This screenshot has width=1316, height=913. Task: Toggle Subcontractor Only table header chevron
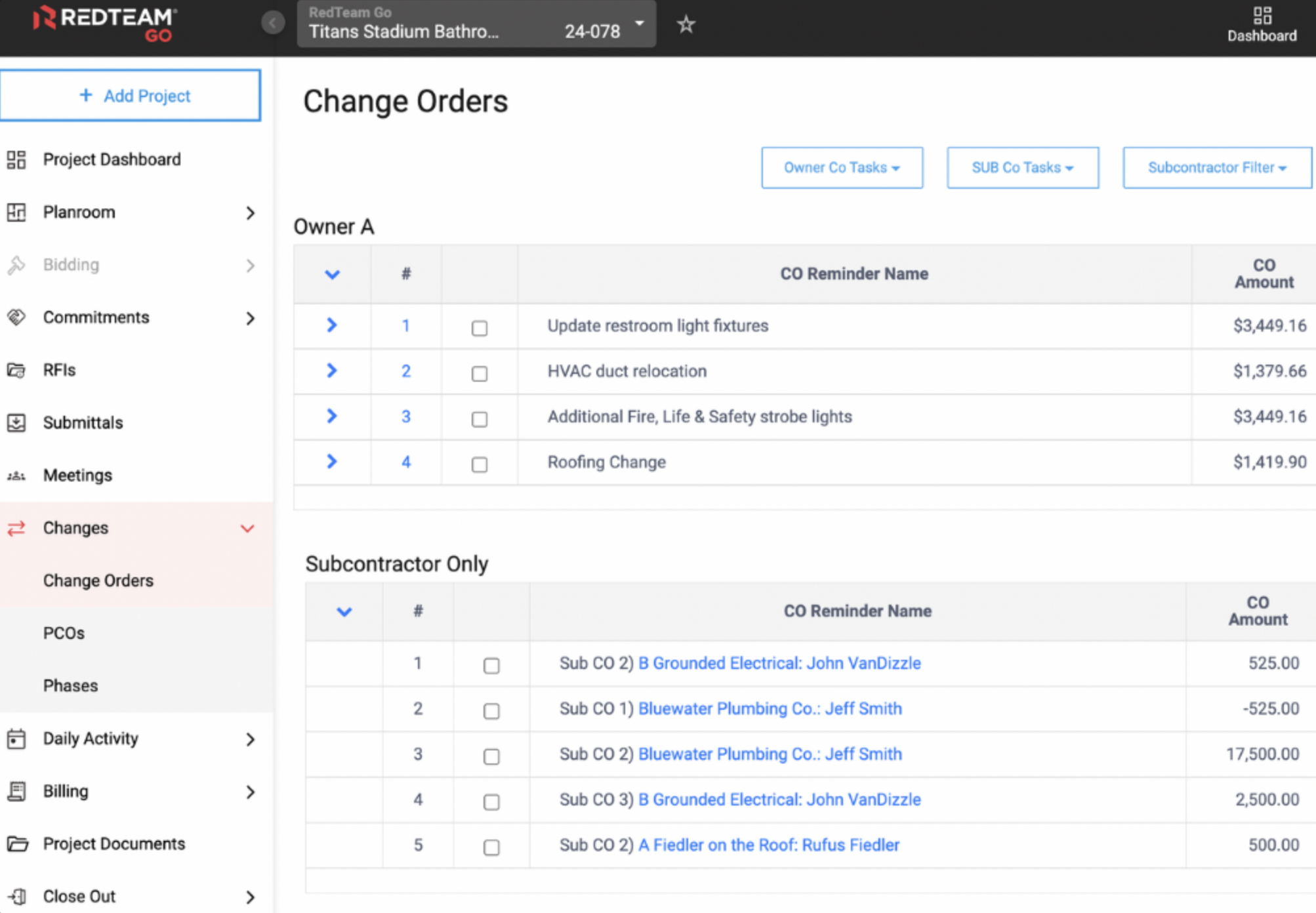pyautogui.click(x=344, y=612)
